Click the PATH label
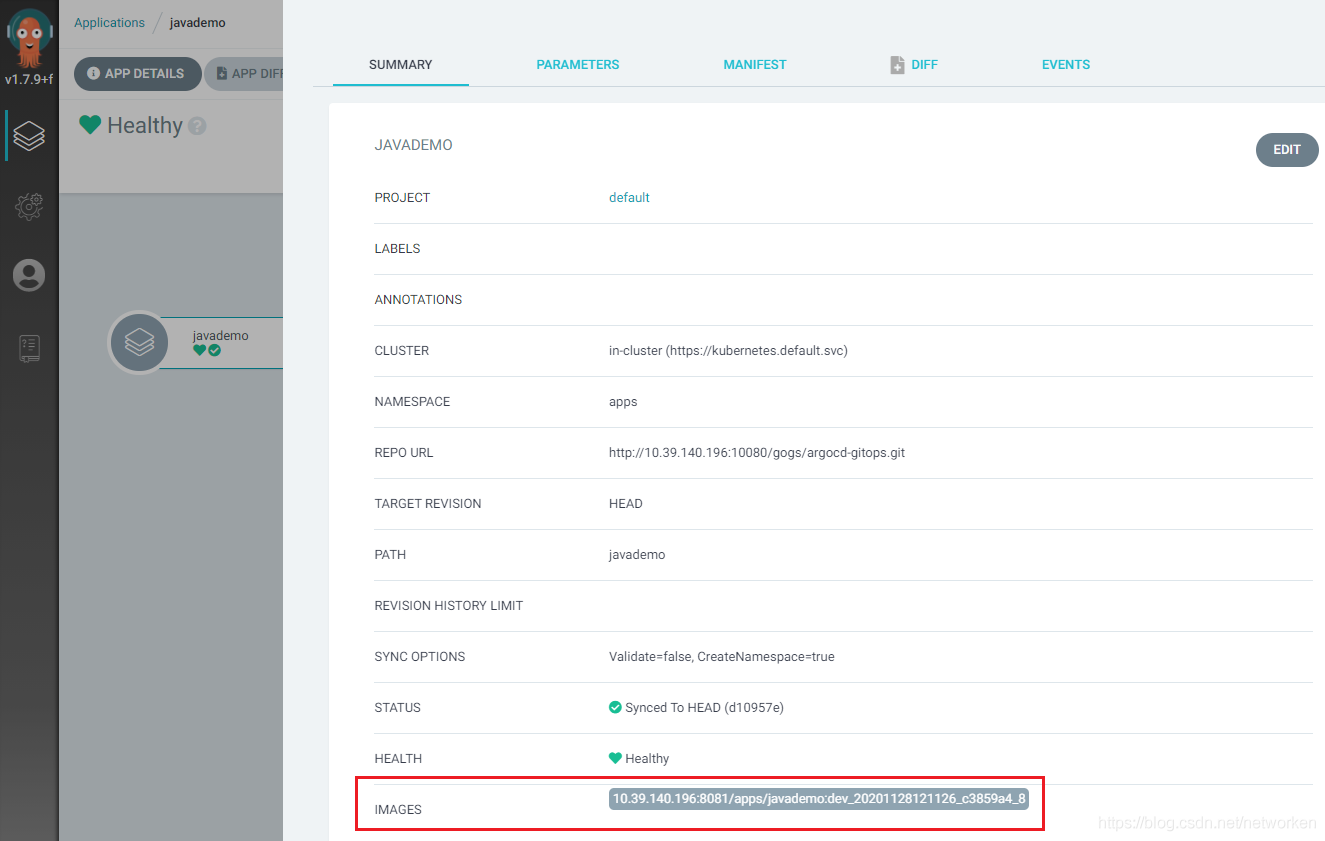 [x=390, y=554]
